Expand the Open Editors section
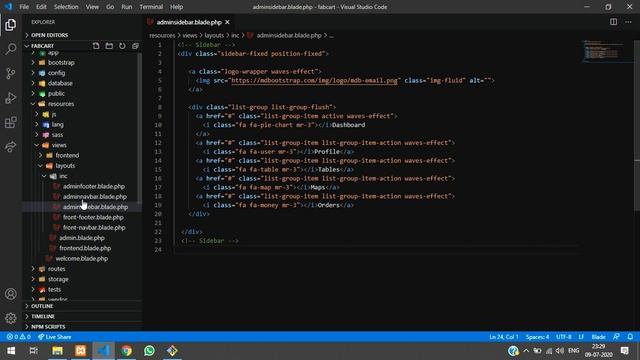The width and height of the screenshot is (640, 360). tap(82, 35)
